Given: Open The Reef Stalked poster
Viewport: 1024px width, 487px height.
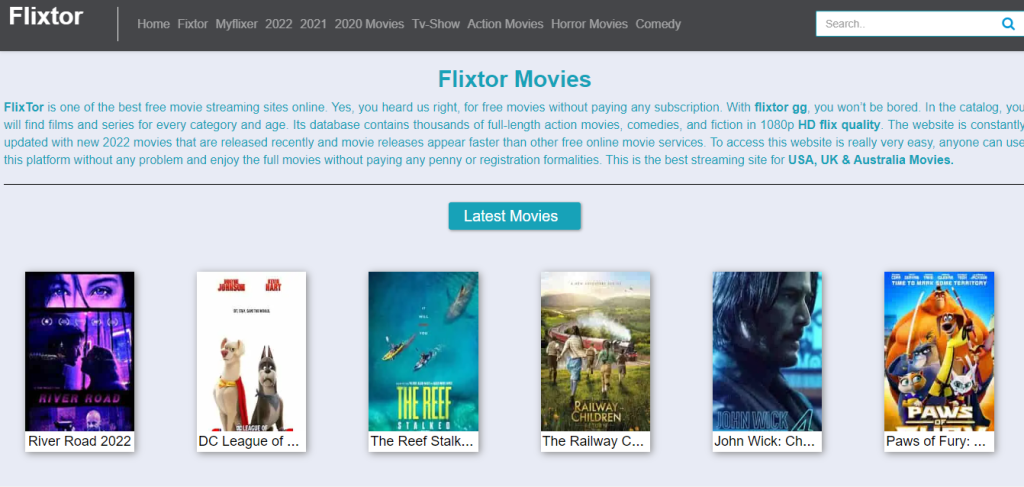Looking at the screenshot, I should [423, 351].
